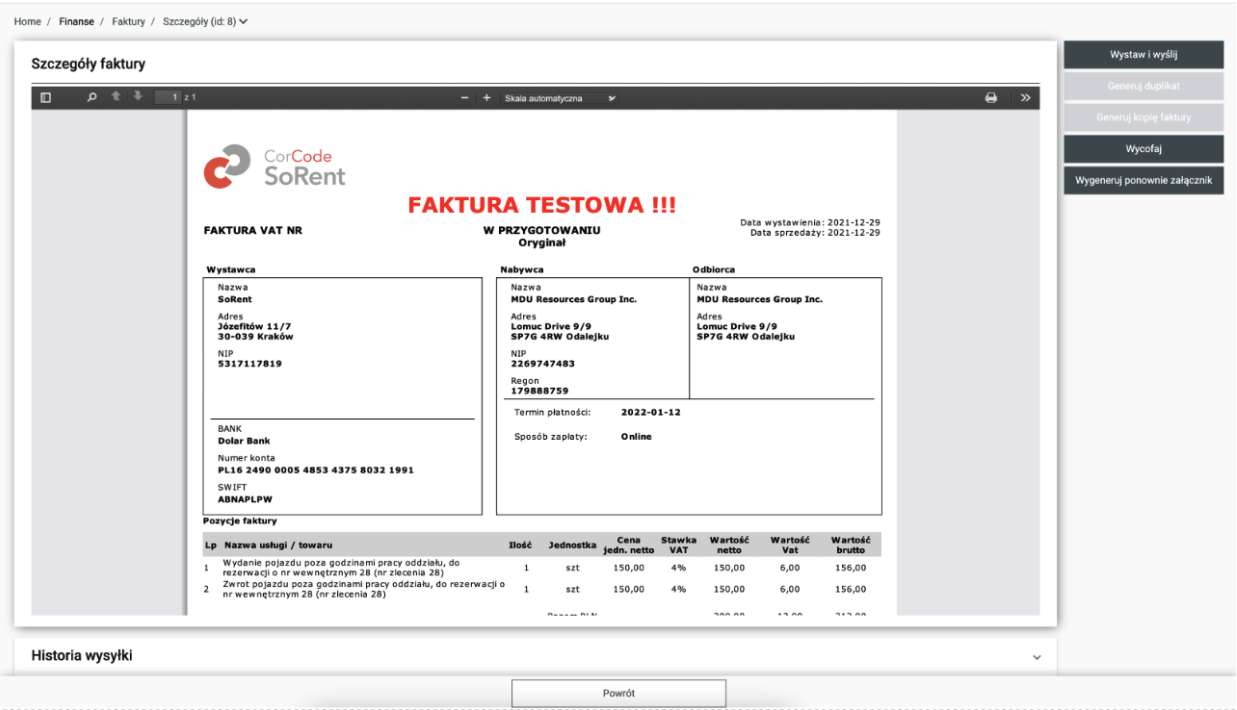Expand the Historia wysyłki section

[1036, 657]
